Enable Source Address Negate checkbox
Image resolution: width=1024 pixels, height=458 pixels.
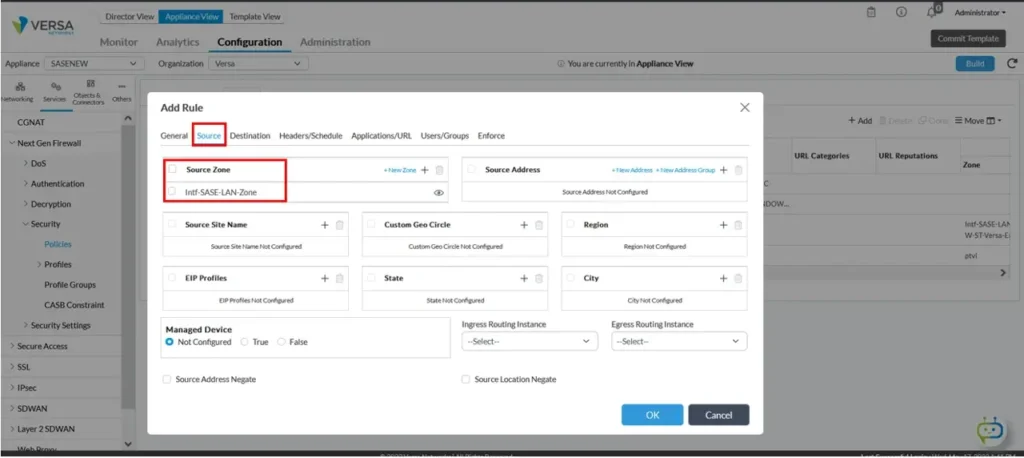[166, 380]
